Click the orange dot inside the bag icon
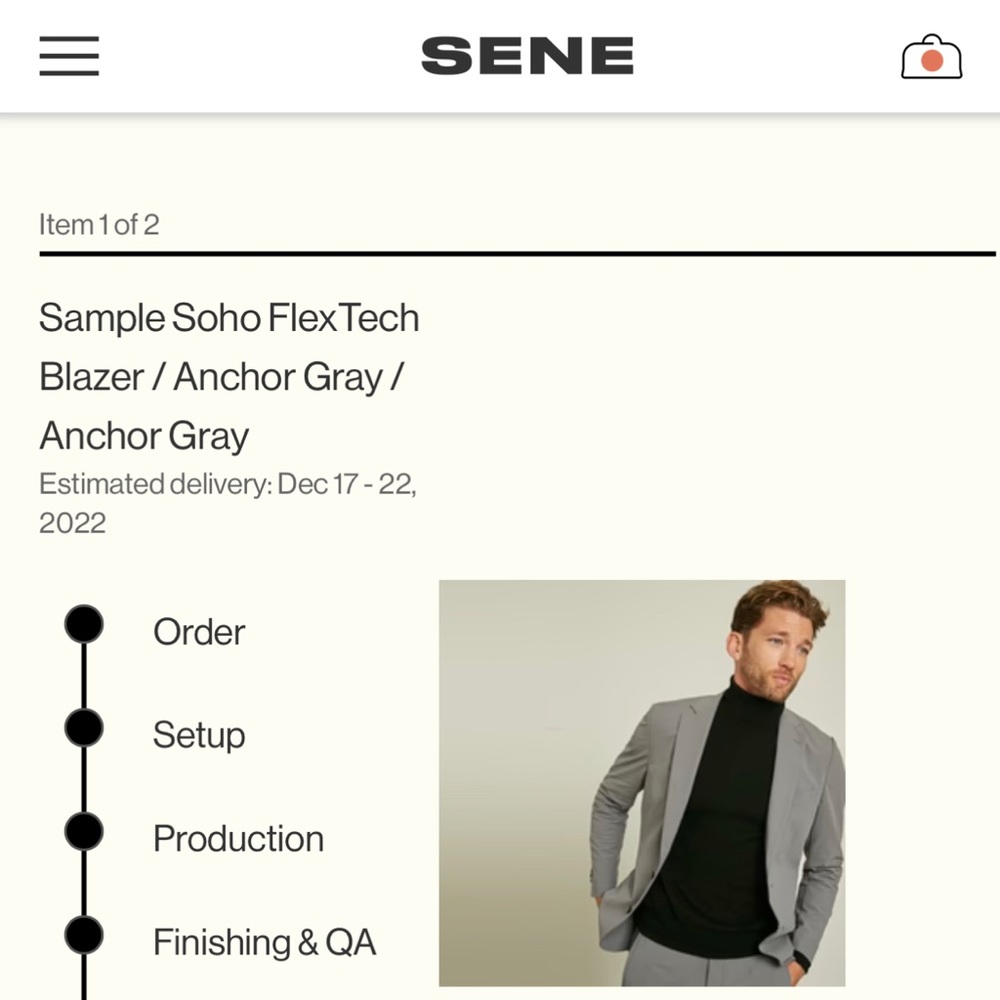This screenshot has width=1000, height=1000. 931,62
